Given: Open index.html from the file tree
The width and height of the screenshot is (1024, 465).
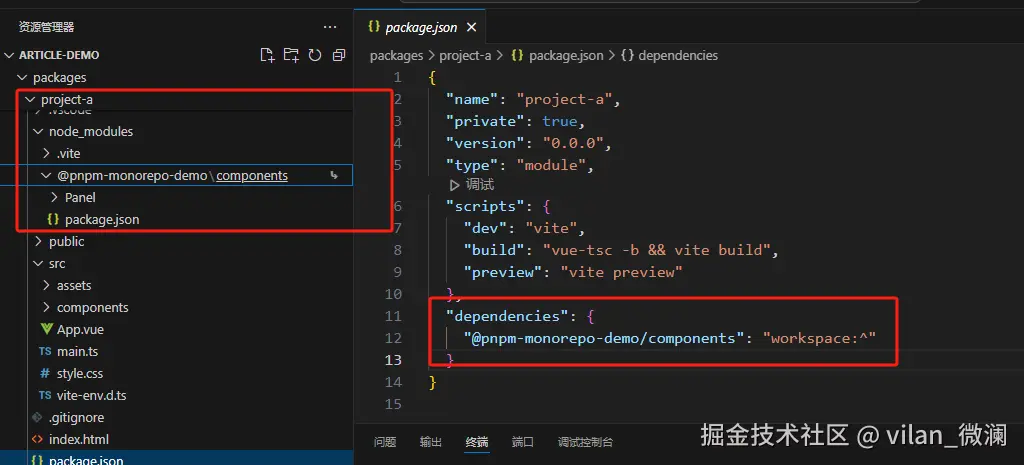Looking at the screenshot, I should 79,440.
